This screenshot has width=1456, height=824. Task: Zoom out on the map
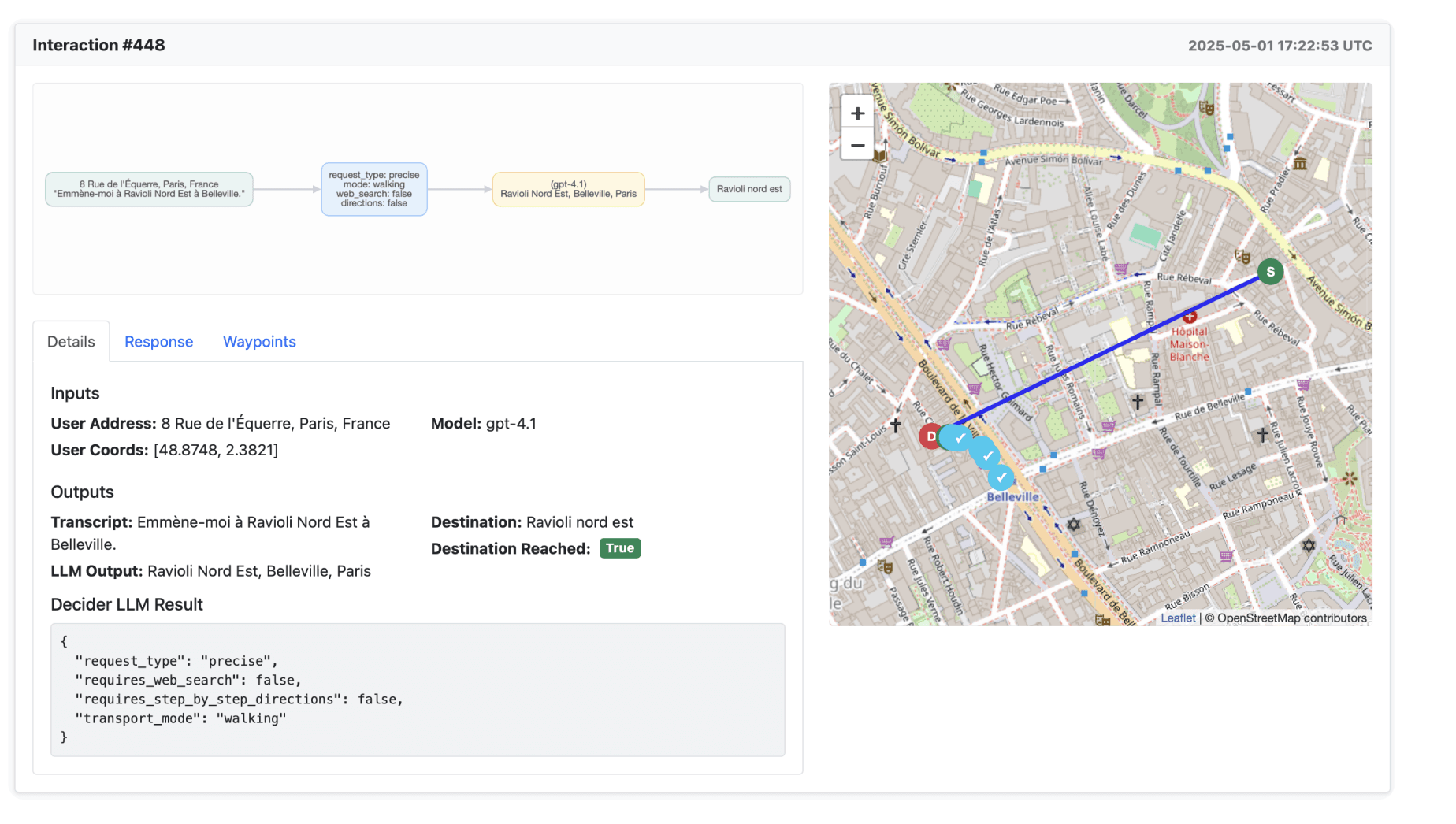(x=857, y=146)
